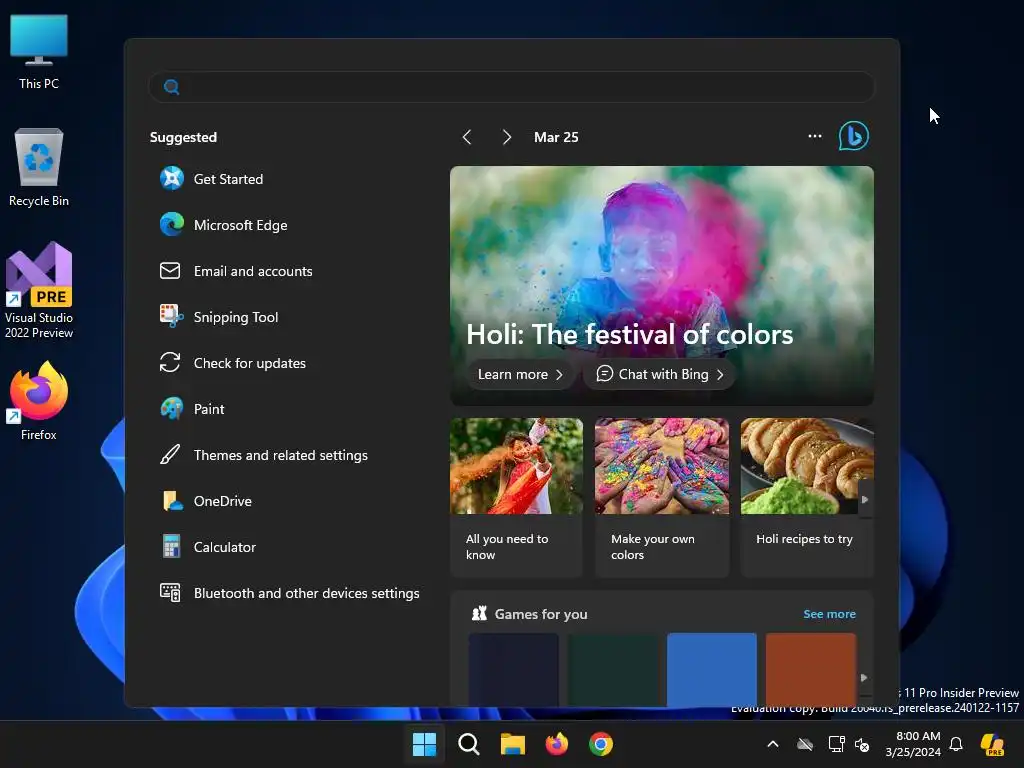Image resolution: width=1024 pixels, height=768 pixels.
Task: Open This PC desktop icon
Action: pos(39,52)
